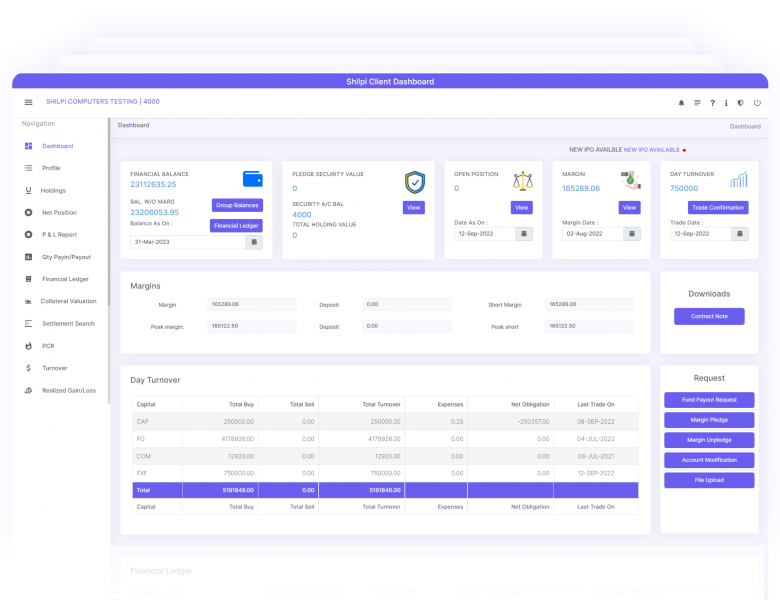Click the shield check icon on Pledge Security
The height and width of the screenshot is (600, 780).
[414, 182]
